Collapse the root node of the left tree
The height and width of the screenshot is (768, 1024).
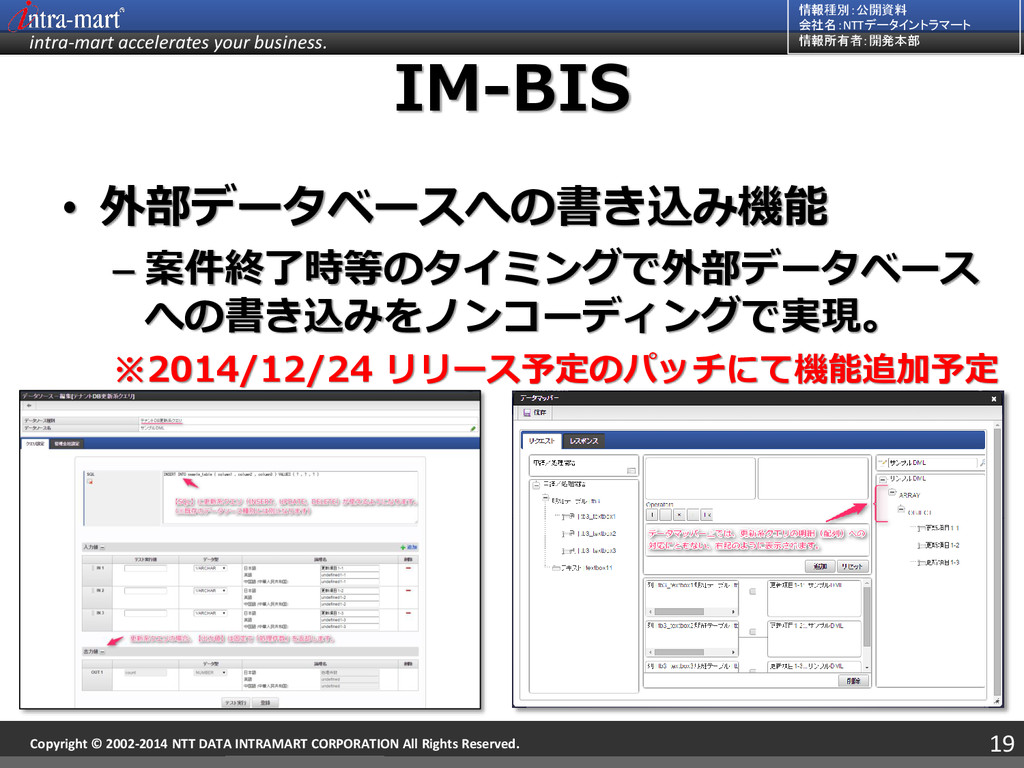[x=536, y=485]
